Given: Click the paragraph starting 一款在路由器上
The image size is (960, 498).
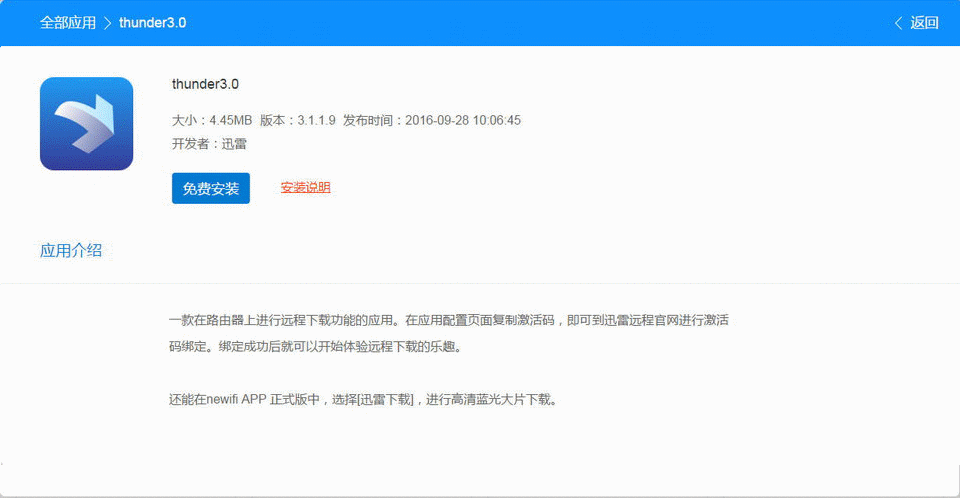Looking at the screenshot, I should [449, 333].
